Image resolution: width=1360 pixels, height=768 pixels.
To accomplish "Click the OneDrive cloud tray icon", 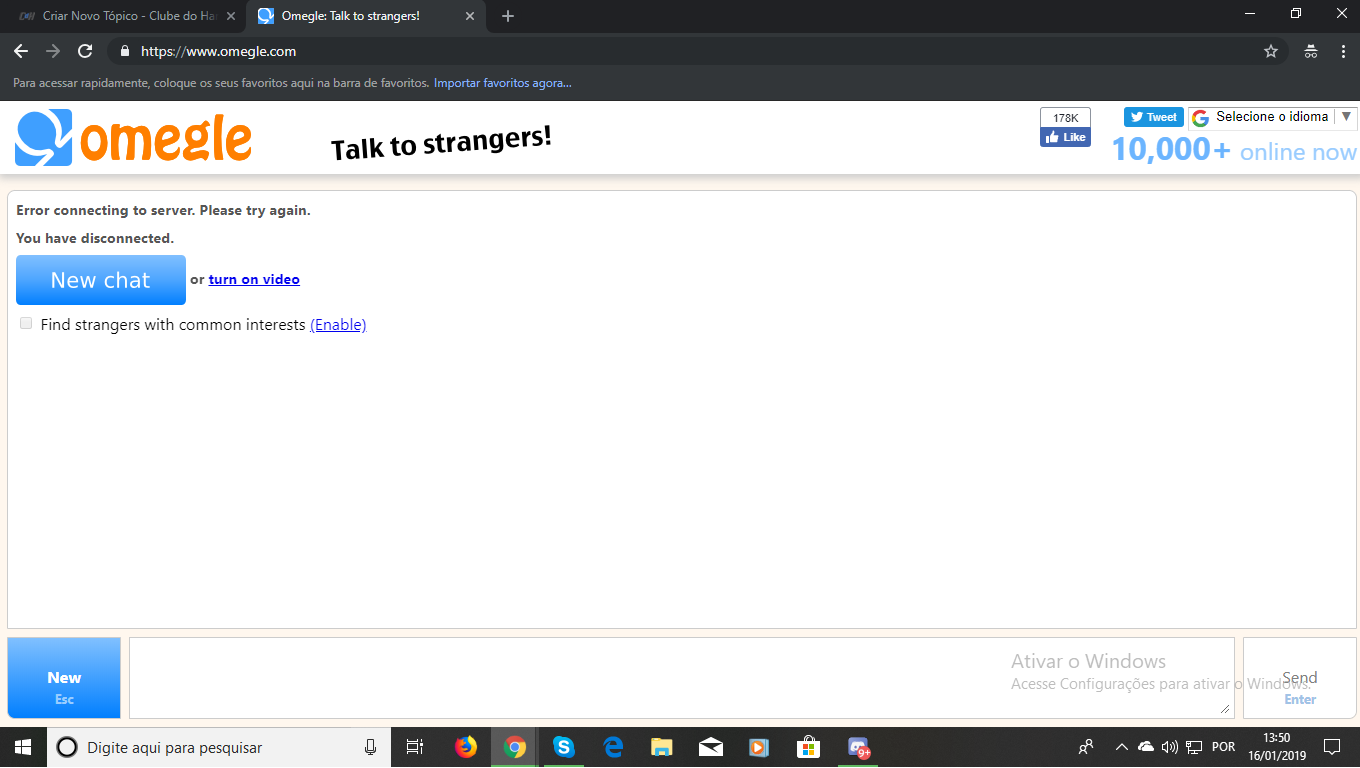I will point(1147,747).
